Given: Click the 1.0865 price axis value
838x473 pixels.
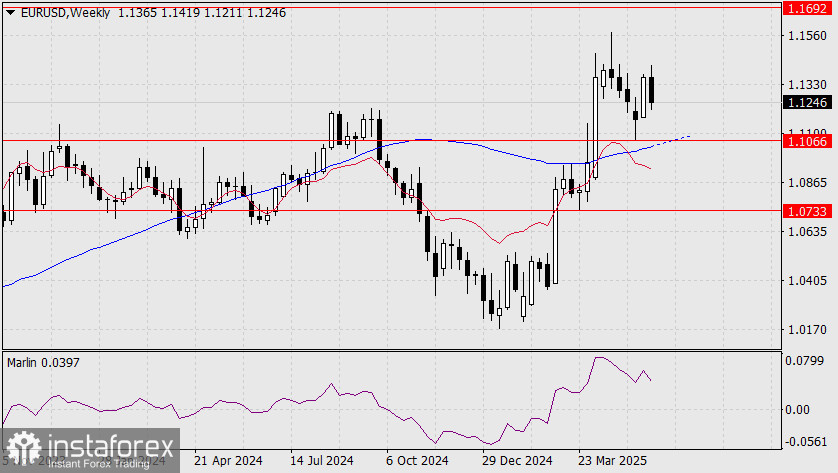Looking at the screenshot, I should click(807, 183).
